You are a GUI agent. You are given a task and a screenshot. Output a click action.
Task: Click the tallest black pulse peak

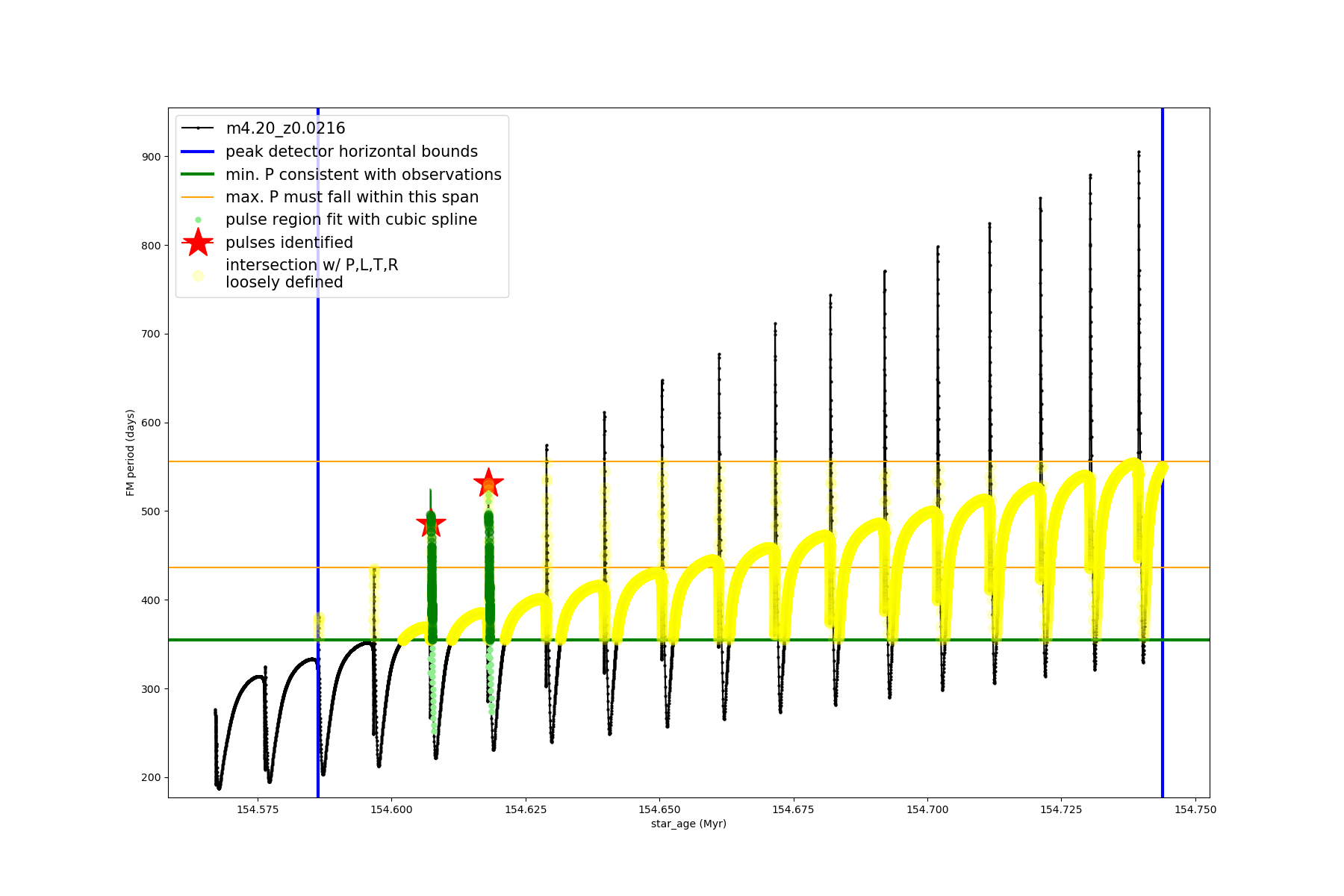point(1139,152)
